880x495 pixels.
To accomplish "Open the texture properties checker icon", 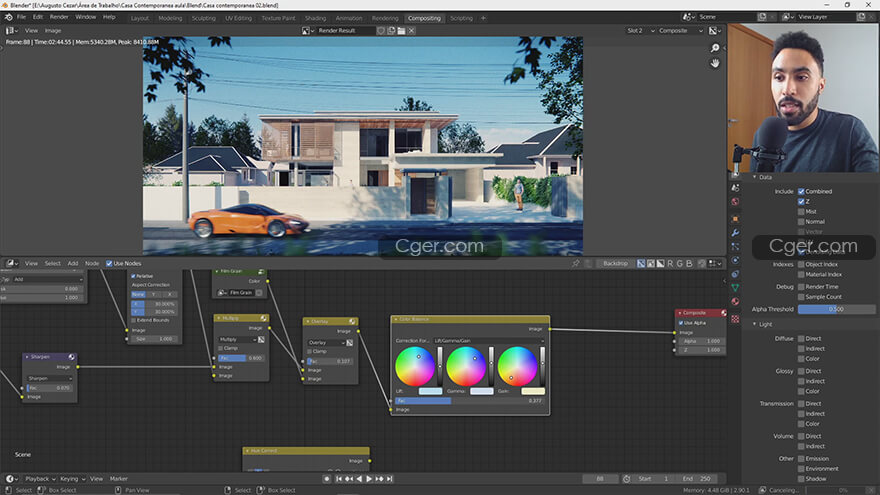I will coord(735,319).
